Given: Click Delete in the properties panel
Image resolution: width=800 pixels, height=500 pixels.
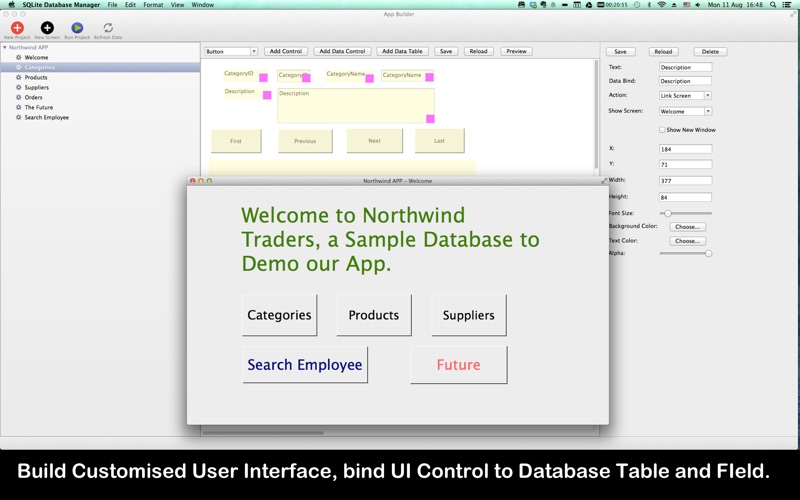Looking at the screenshot, I should point(710,52).
